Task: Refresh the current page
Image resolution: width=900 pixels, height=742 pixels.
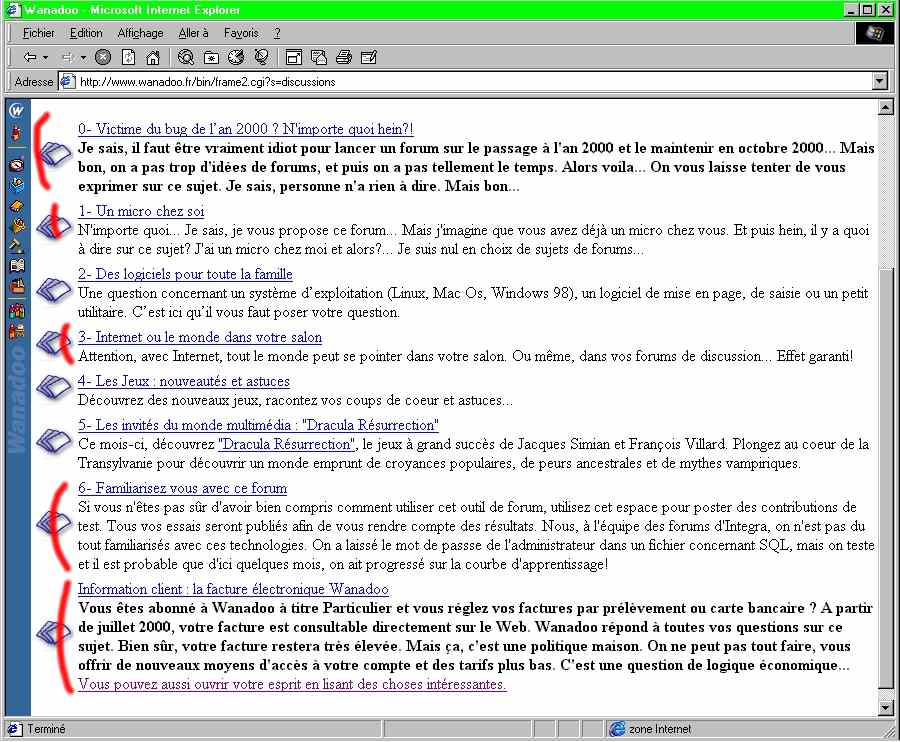Action: point(129,57)
